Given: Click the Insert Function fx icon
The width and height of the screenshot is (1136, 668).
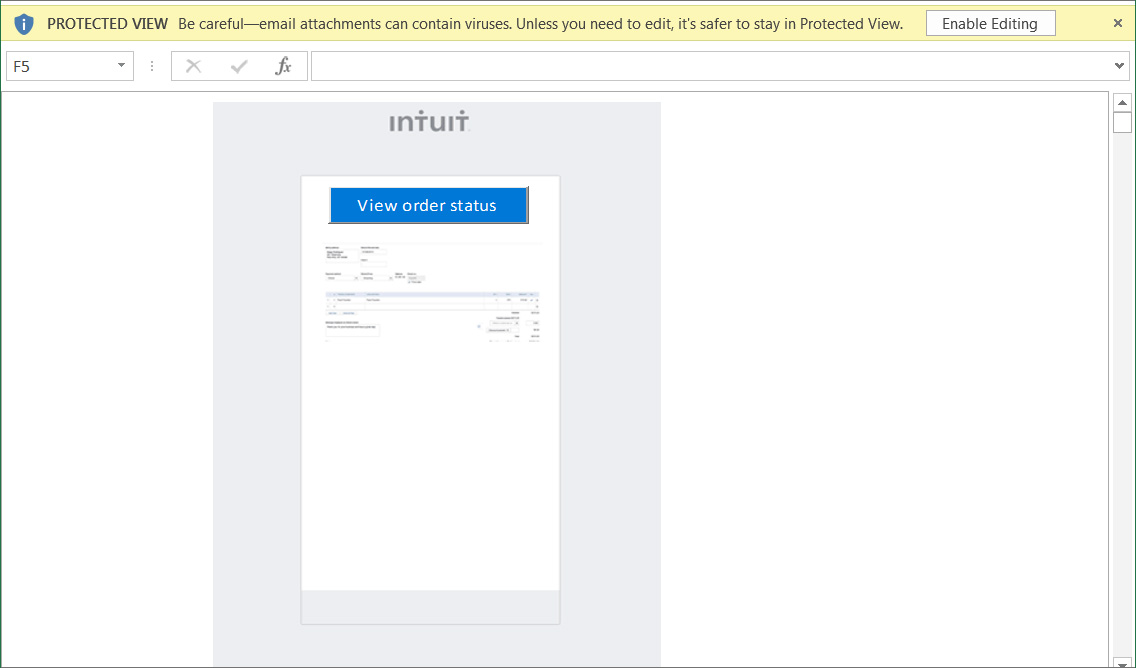Looking at the screenshot, I should coord(283,65).
